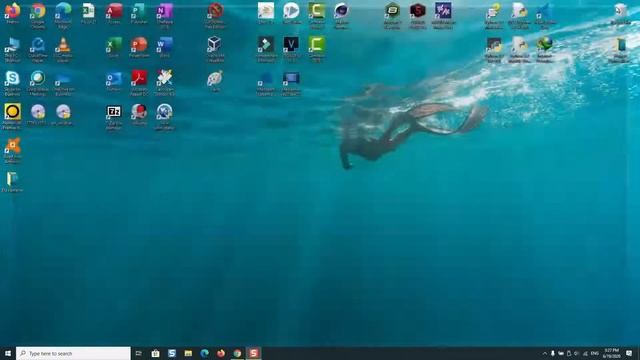Select the Excel desktop shortcut
Image resolution: width=640 pixels, height=360 pixels.
[114, 47]
